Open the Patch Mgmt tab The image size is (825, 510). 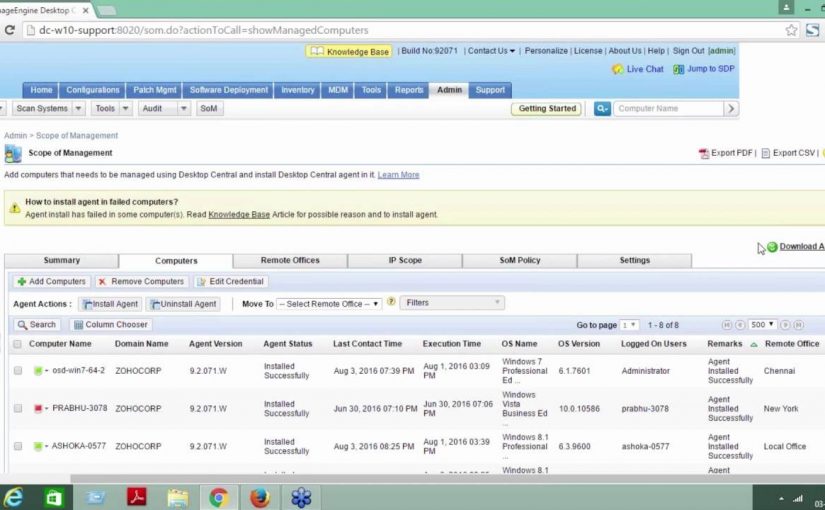click(x=155, y=90)
